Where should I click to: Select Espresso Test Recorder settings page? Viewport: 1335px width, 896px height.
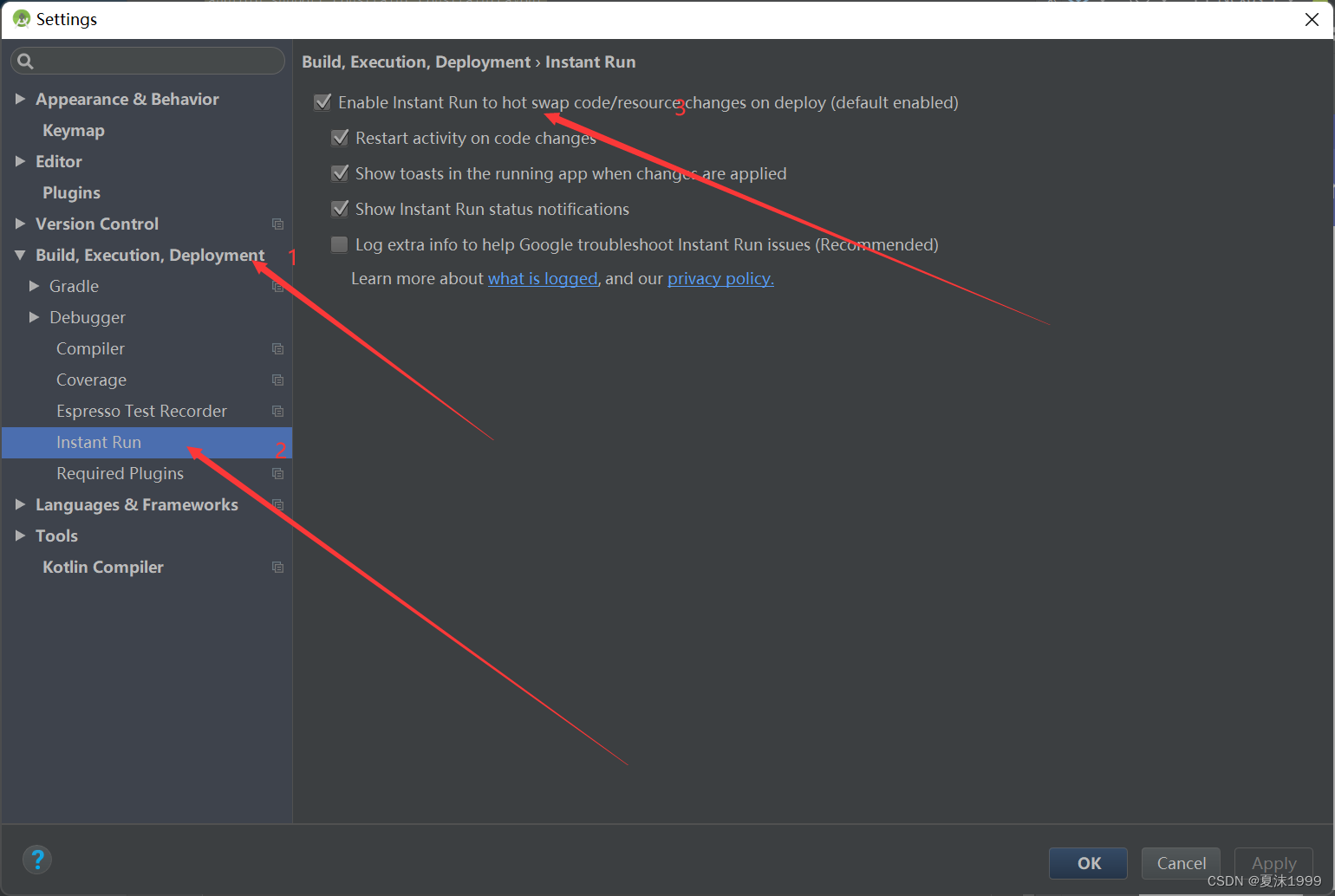141,411
